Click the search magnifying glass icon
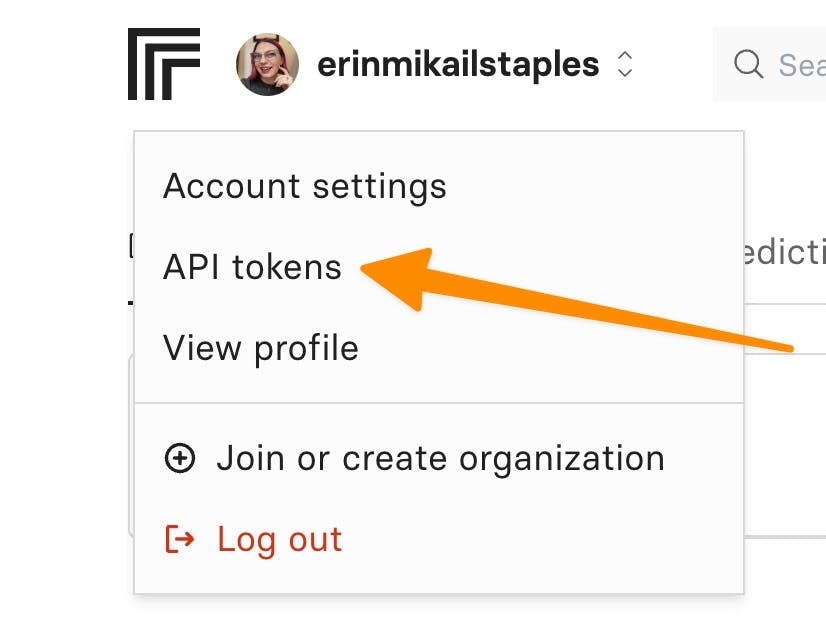Image resolution: width=826 pixels, height=628 pixels. (x=748, y=65)
